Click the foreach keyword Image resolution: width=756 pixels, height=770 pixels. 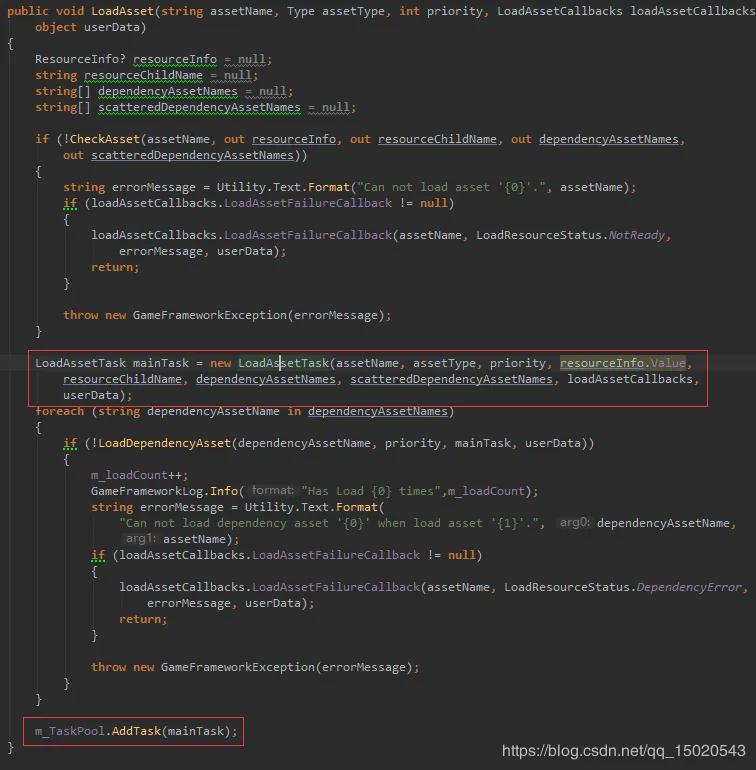tap(59, 411)
